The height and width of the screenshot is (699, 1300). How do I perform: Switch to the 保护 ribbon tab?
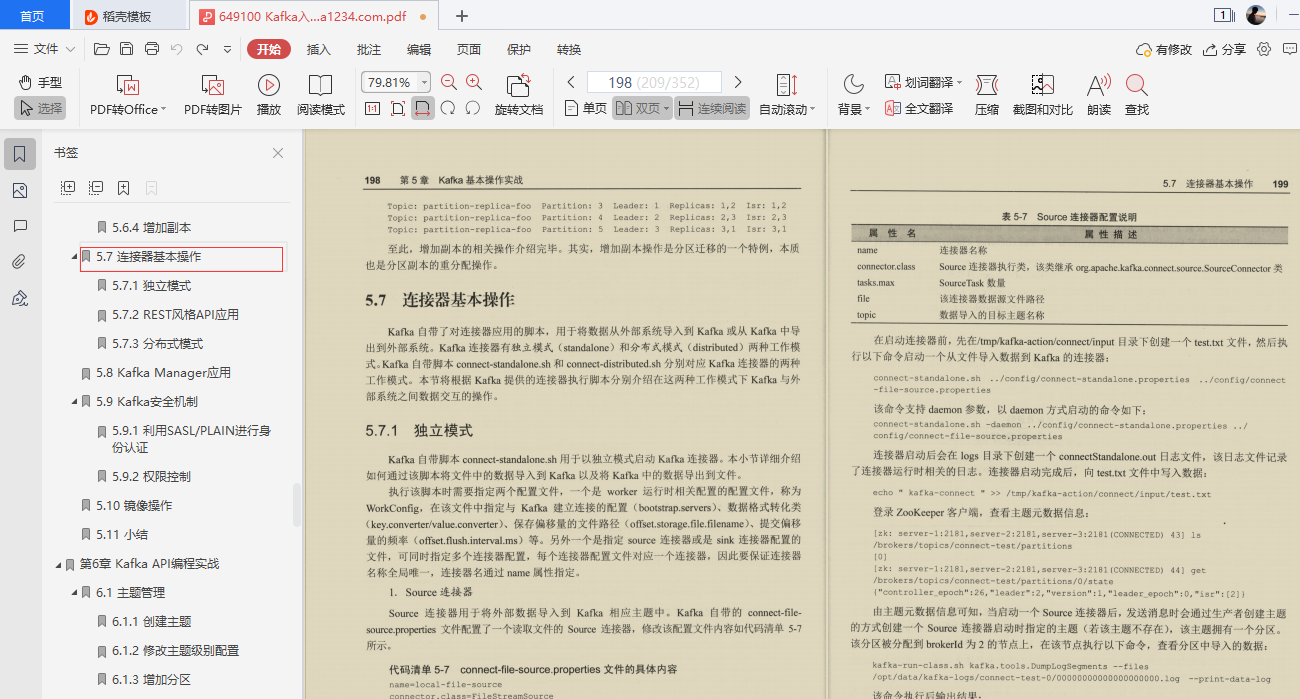[519, 49]
